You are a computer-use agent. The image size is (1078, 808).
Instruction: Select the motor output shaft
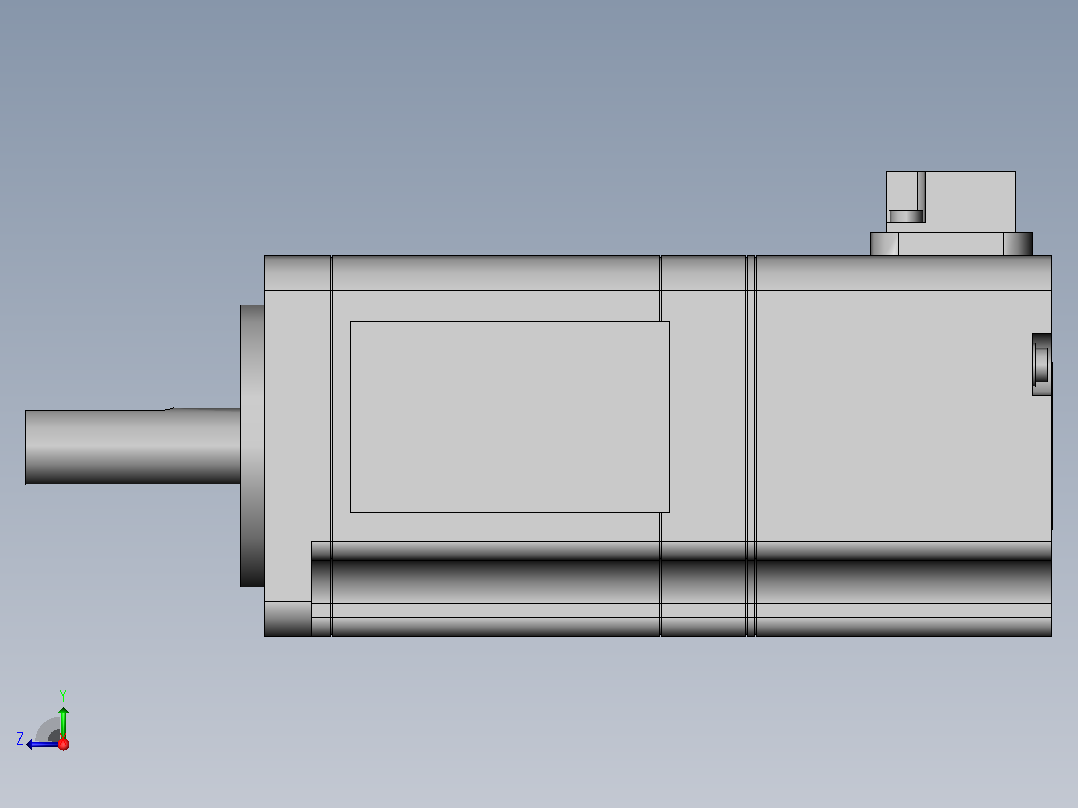pos(133,446)
